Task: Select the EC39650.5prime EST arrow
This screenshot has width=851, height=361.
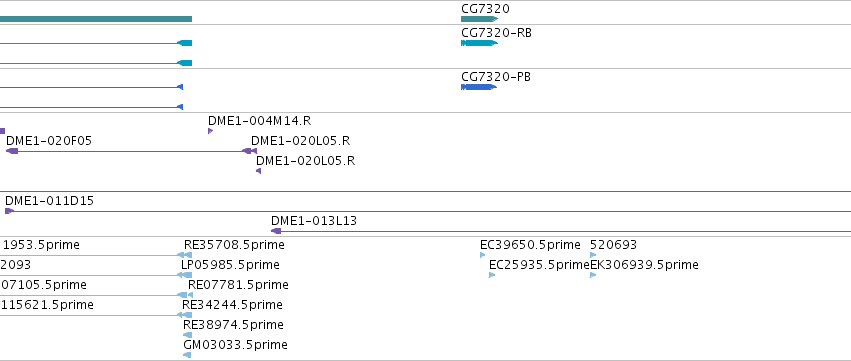Action: (x=482, y=255)
